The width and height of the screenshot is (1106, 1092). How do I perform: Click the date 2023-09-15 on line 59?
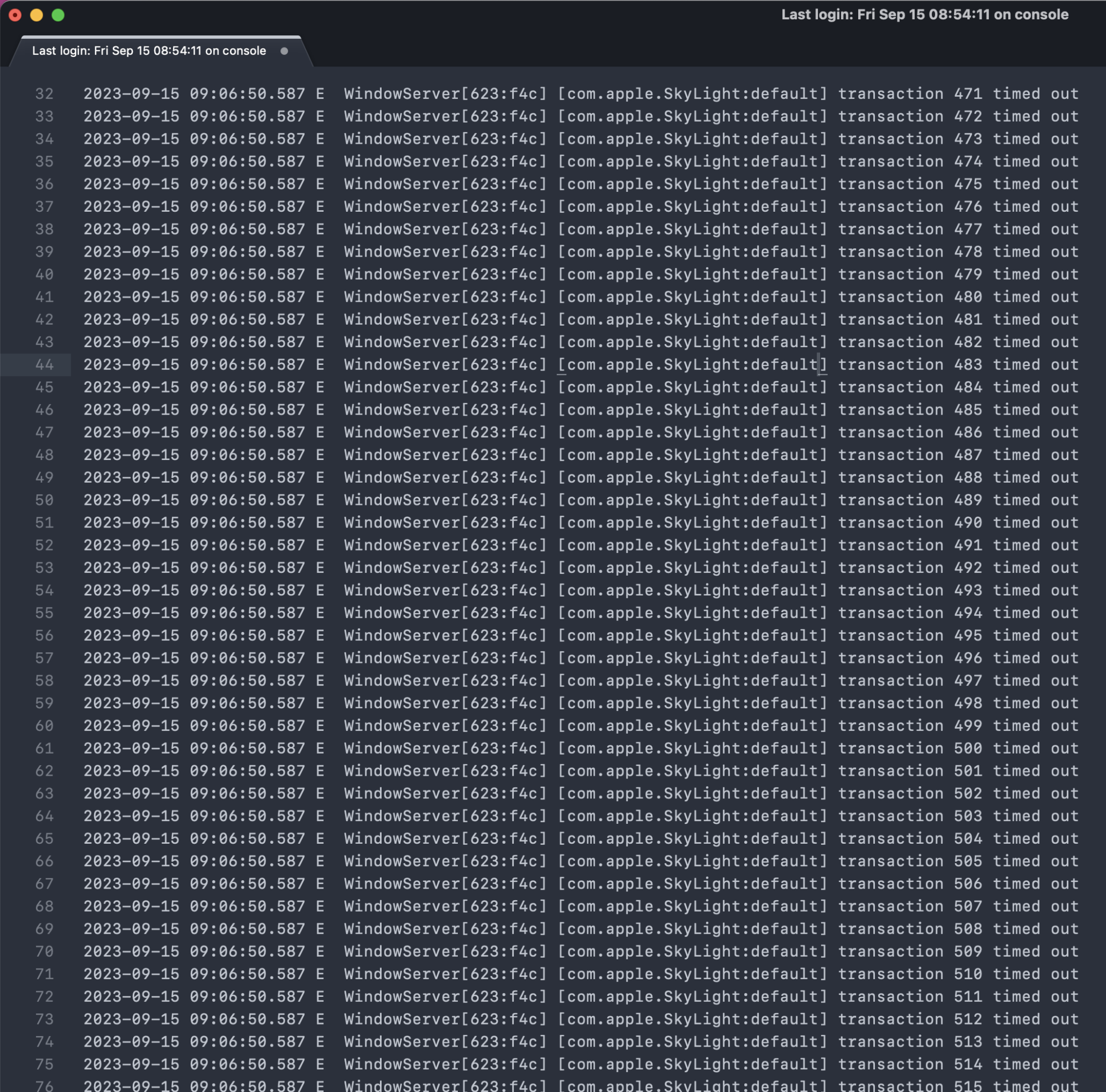click(x=132, y=703)
